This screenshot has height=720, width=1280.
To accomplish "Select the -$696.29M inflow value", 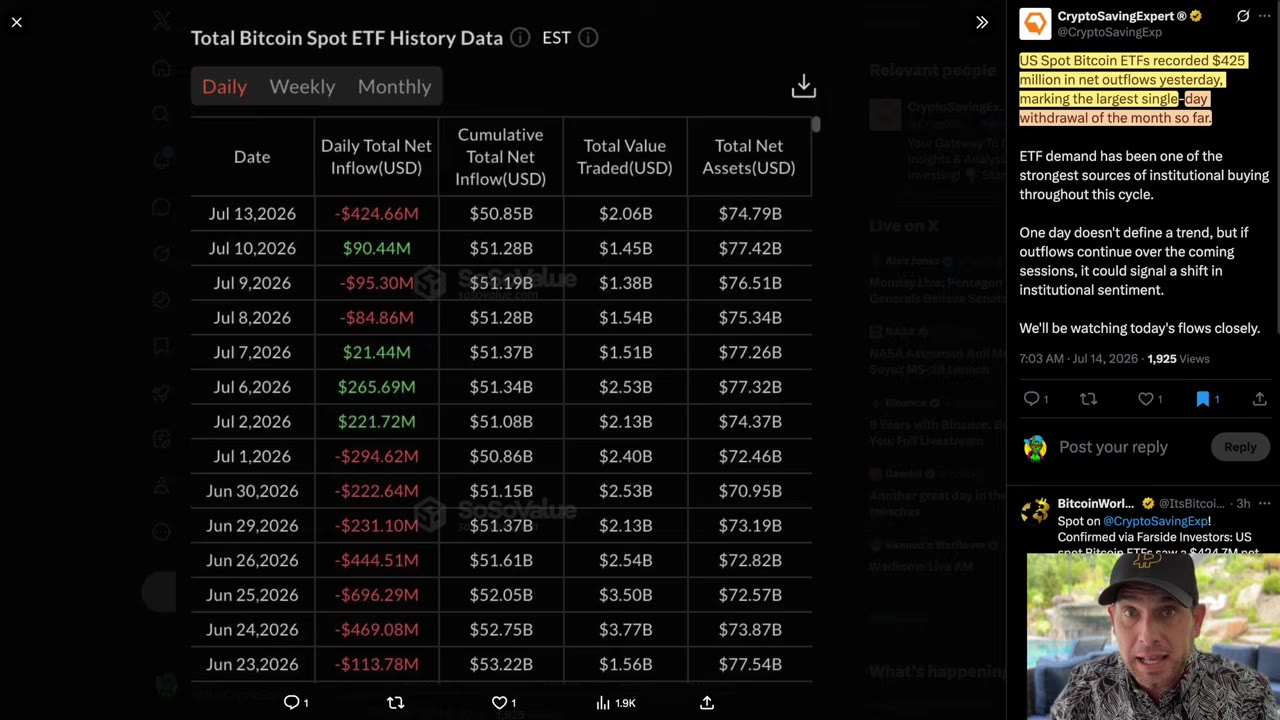I will click(x=377, y=595).
